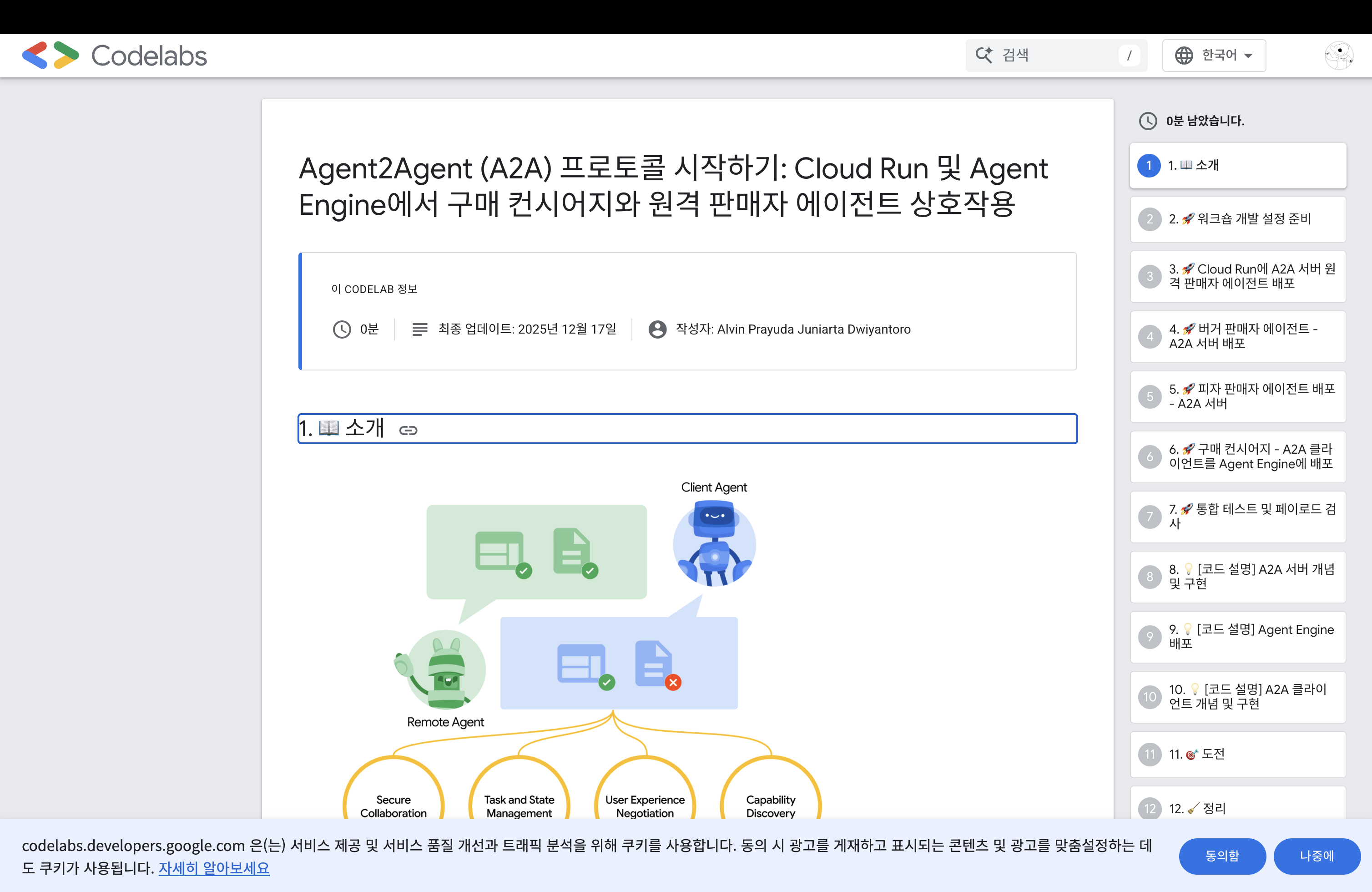This screenshot has height=892, width=1372.
Task: Open the 한국어 language dropdown
Action: (x=1214, y=56)
